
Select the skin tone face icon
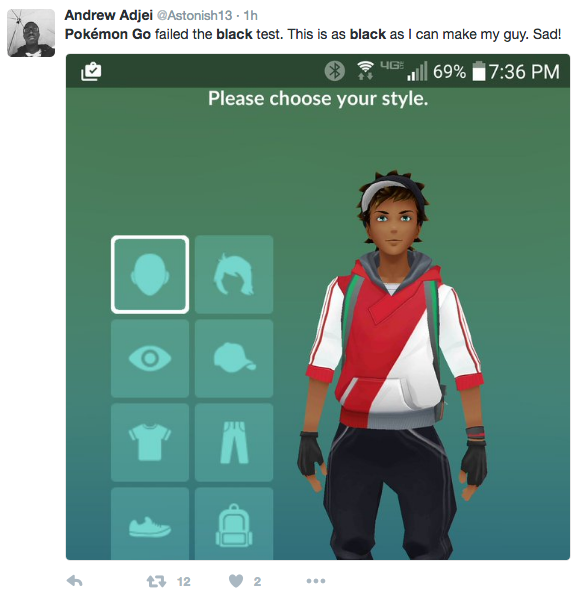point(150,274)
